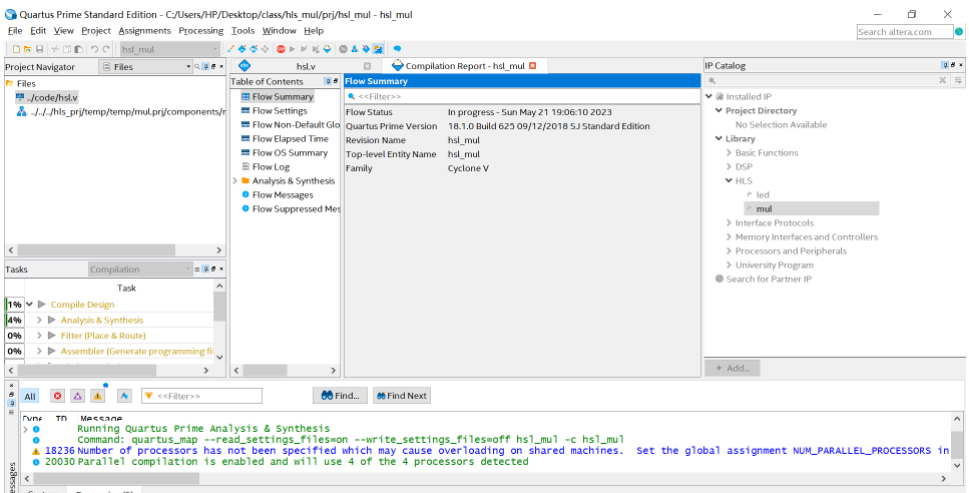The height and width of the screenshot is (493, 969).
Task: Click the hierarchy icon beside the mul.prj file entry
Action: 22,112
